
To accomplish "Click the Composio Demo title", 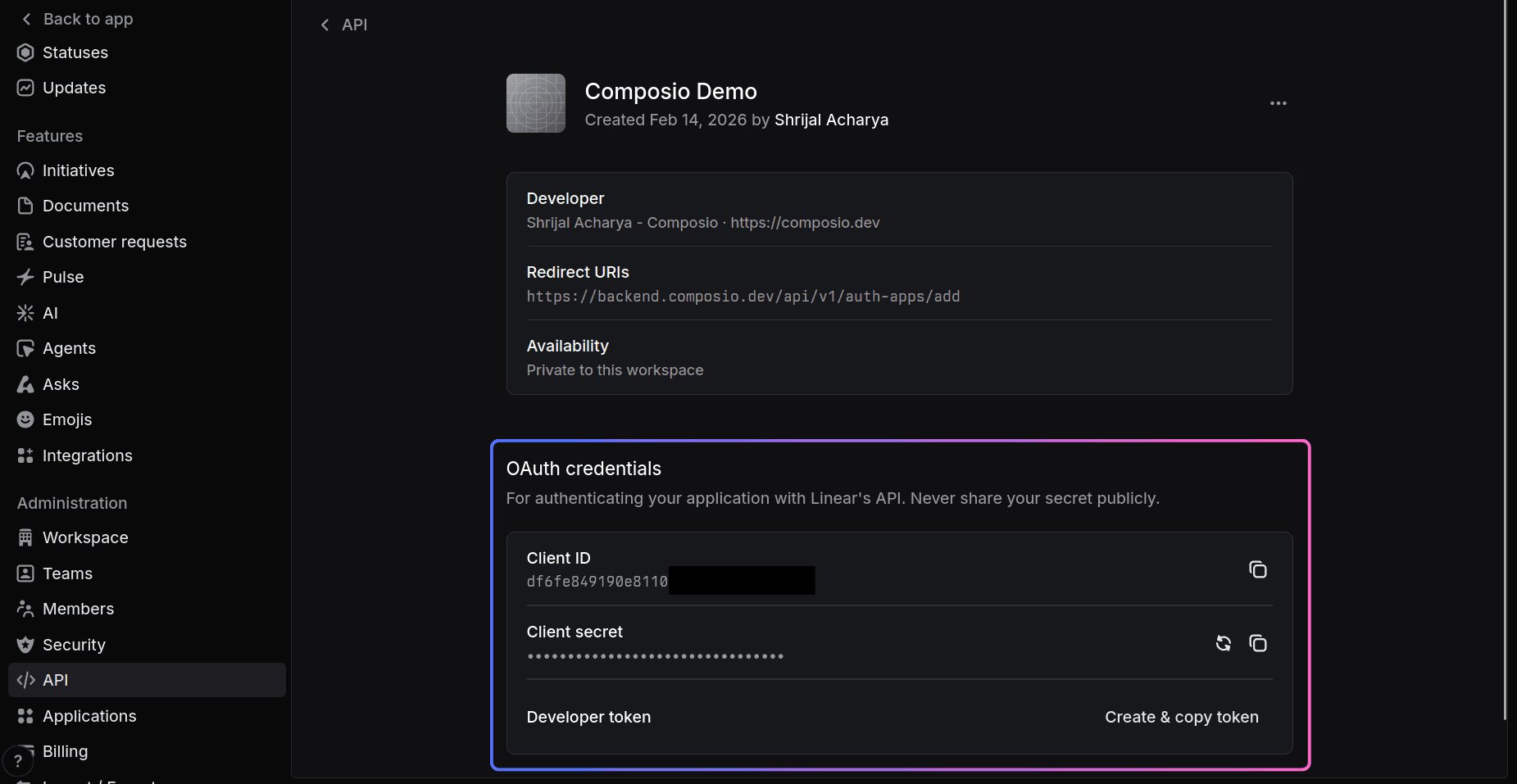I will [670, 91].
